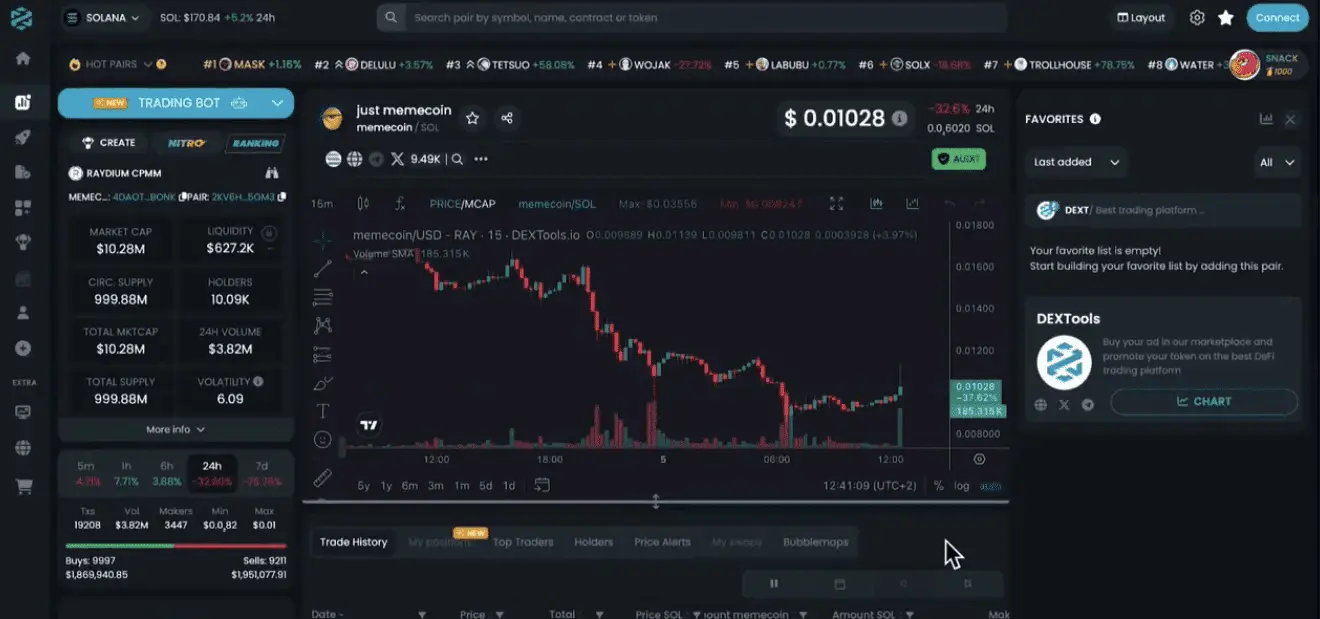Open the rocket icon in sidebar
The height and width of the screenshot is (619, 1320).
[x=22, y=138]
